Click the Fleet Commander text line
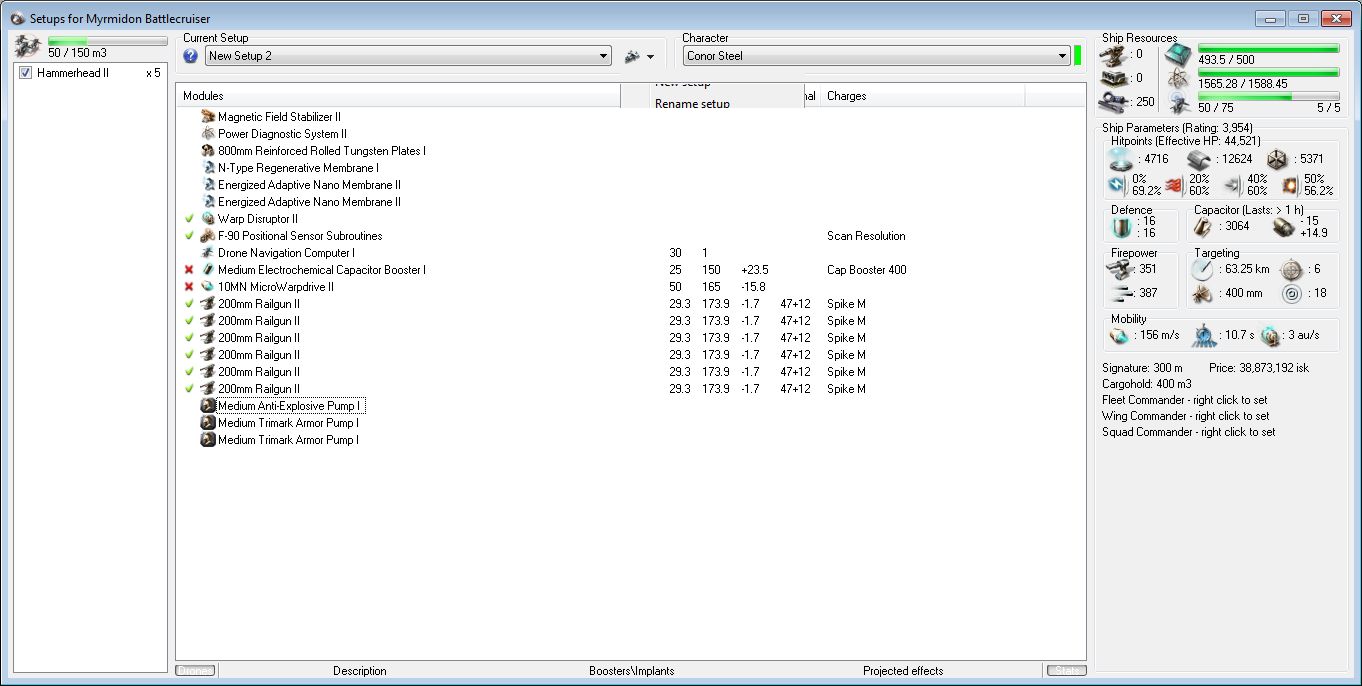The width and height of the screenshot is (1362, 686). click(1185, 400)
